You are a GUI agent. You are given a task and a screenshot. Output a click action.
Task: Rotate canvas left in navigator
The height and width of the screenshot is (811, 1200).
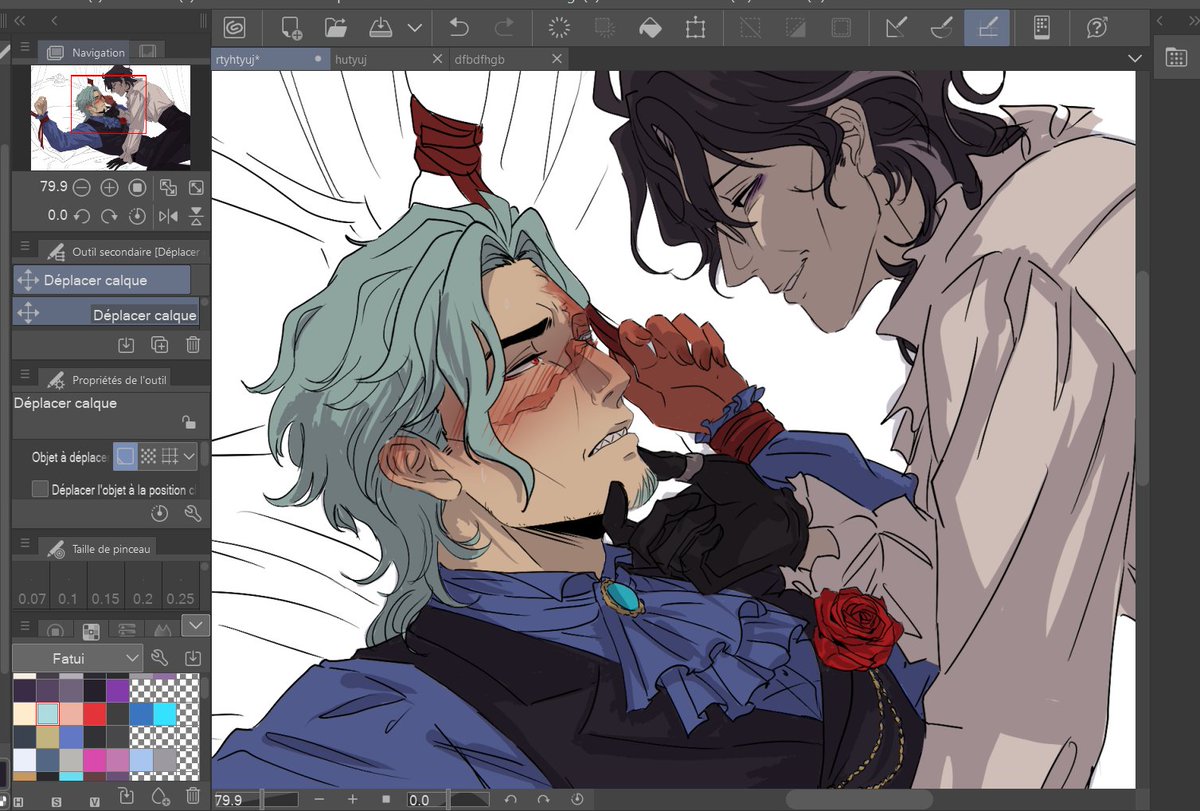pos(82,215)
